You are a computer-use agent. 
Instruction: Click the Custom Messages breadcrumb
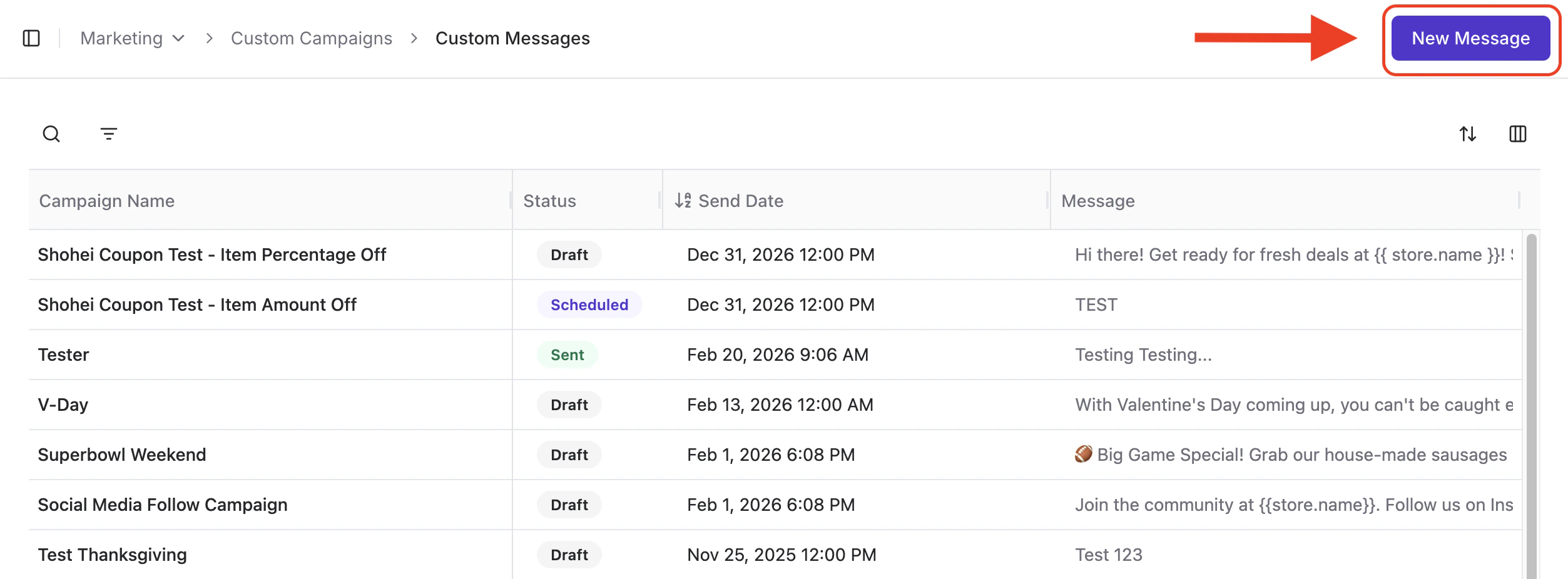(512, 38)
